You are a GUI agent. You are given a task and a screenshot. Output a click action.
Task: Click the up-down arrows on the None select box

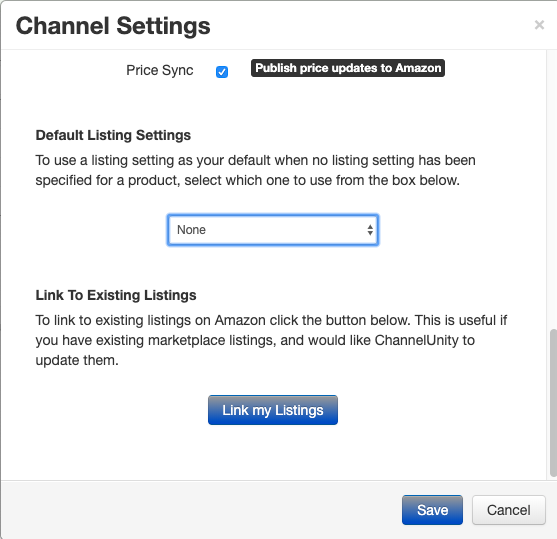tap(370, 230)
